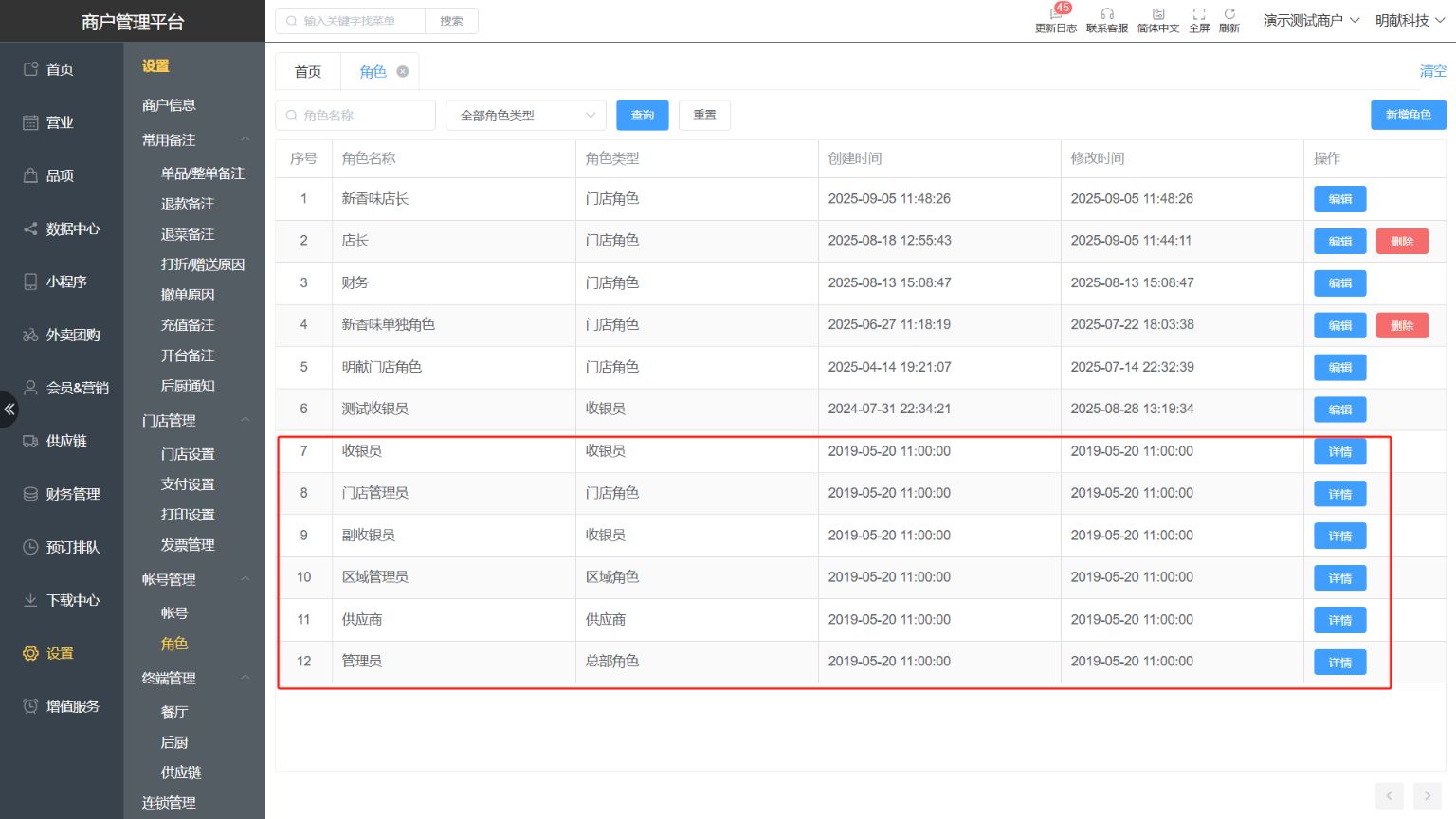Click 简体中文 language icon
This screenshot has height=819, width=1456.
[1158, 14]
